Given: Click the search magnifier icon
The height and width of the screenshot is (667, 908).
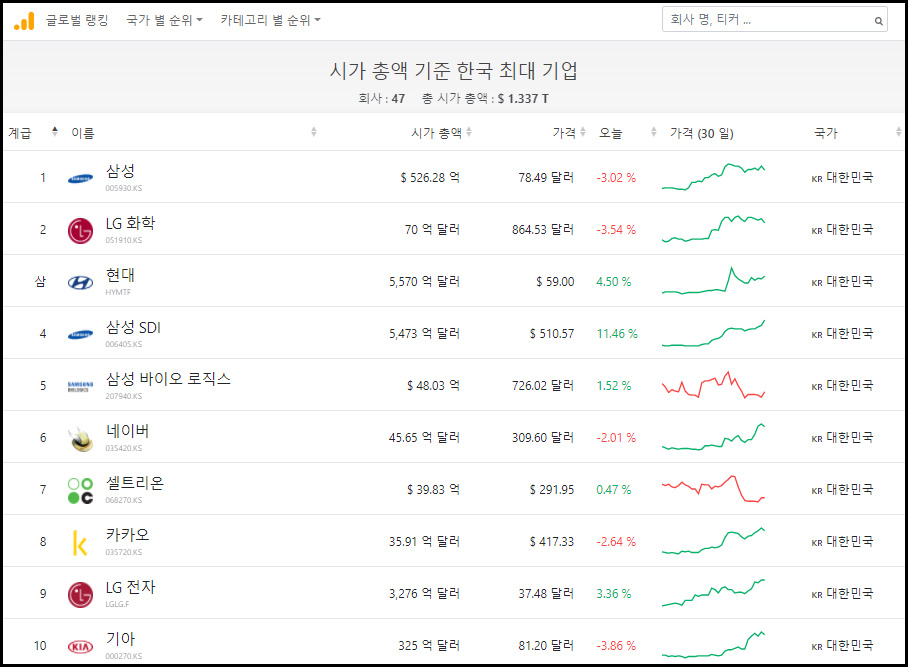Looking at the screenshot, I should tap(878, 21).
